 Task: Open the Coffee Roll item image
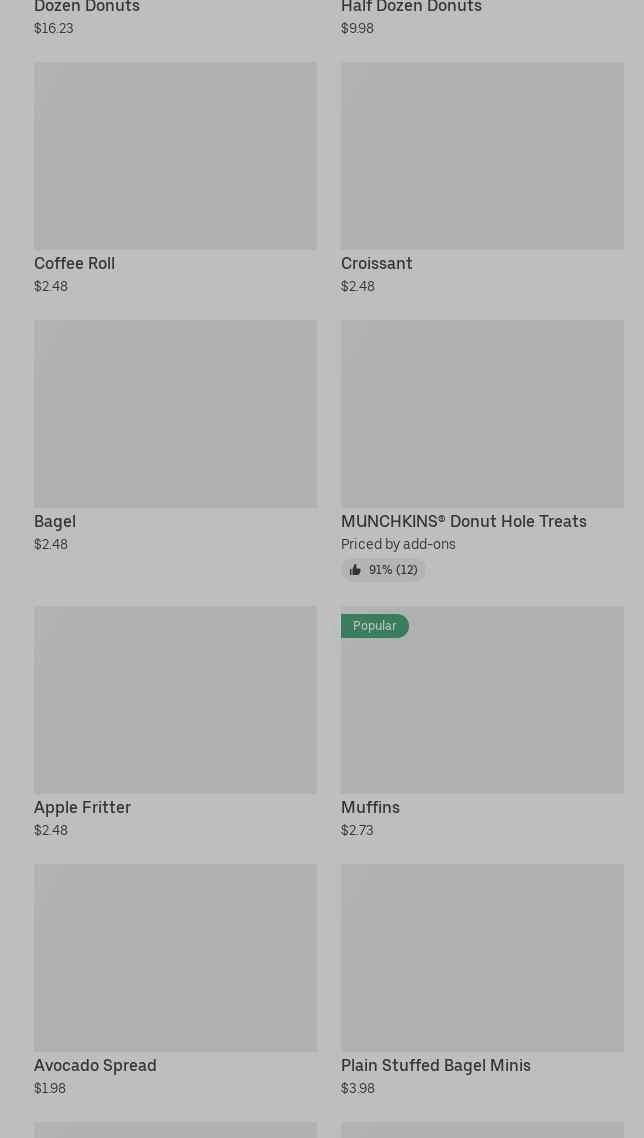pos(175,156)
